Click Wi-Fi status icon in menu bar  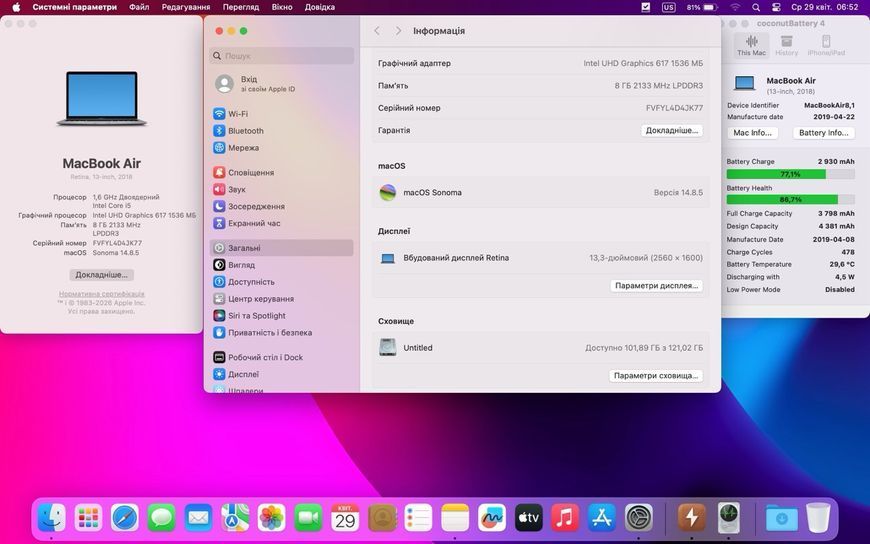(735, 7)
